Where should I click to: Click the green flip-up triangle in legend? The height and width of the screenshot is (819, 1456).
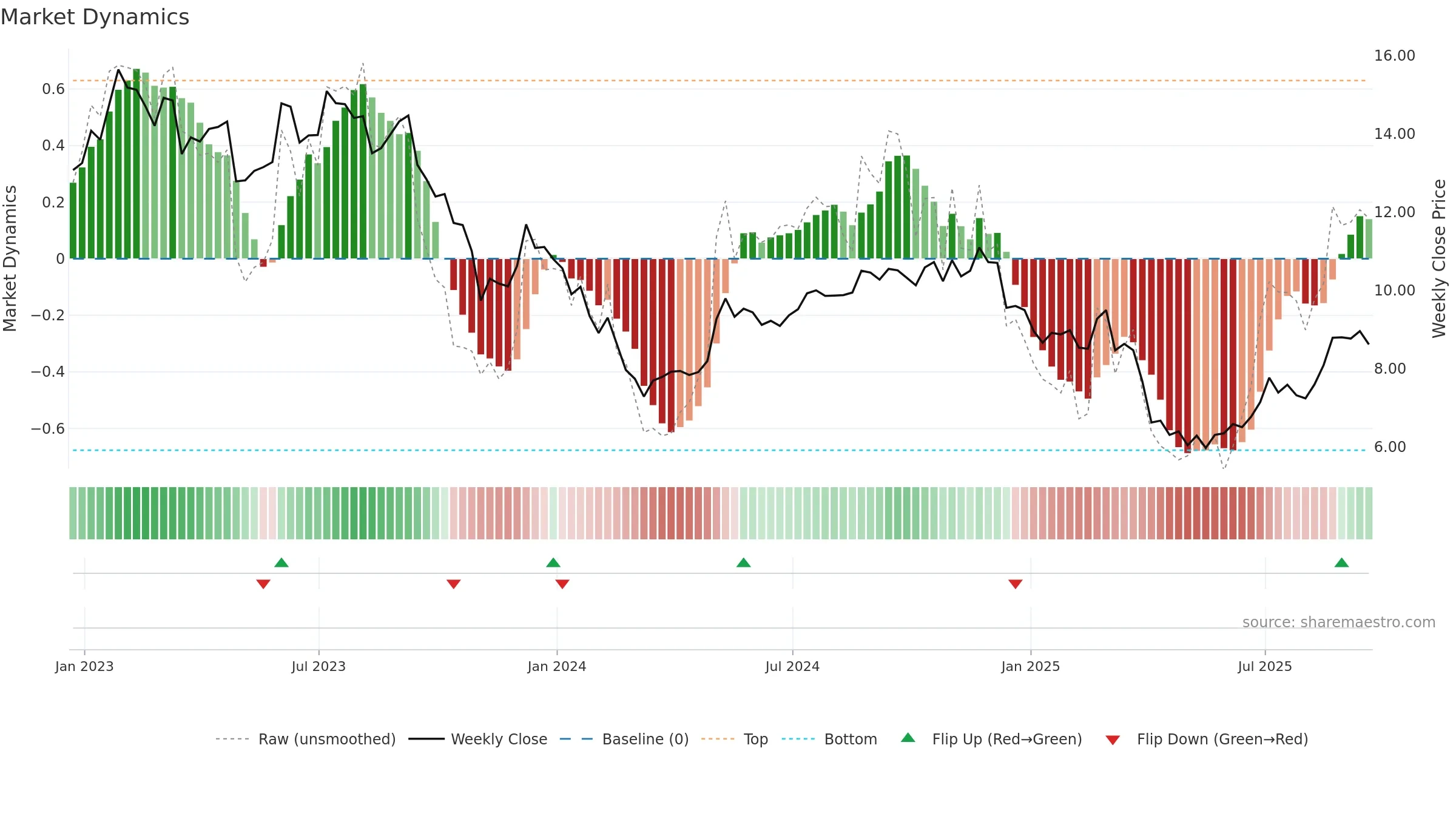[908, 738]
